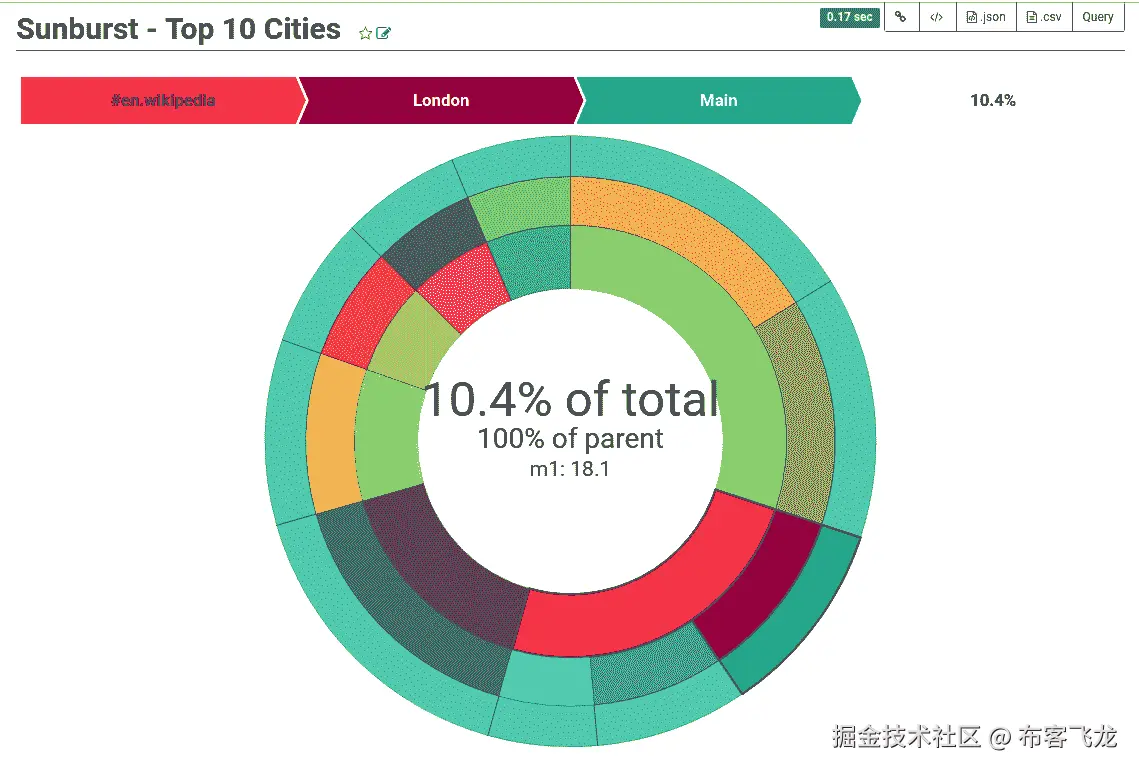Click the orange middle ring segment on left
Screen dimensions: 1139x772
[333, 436]
